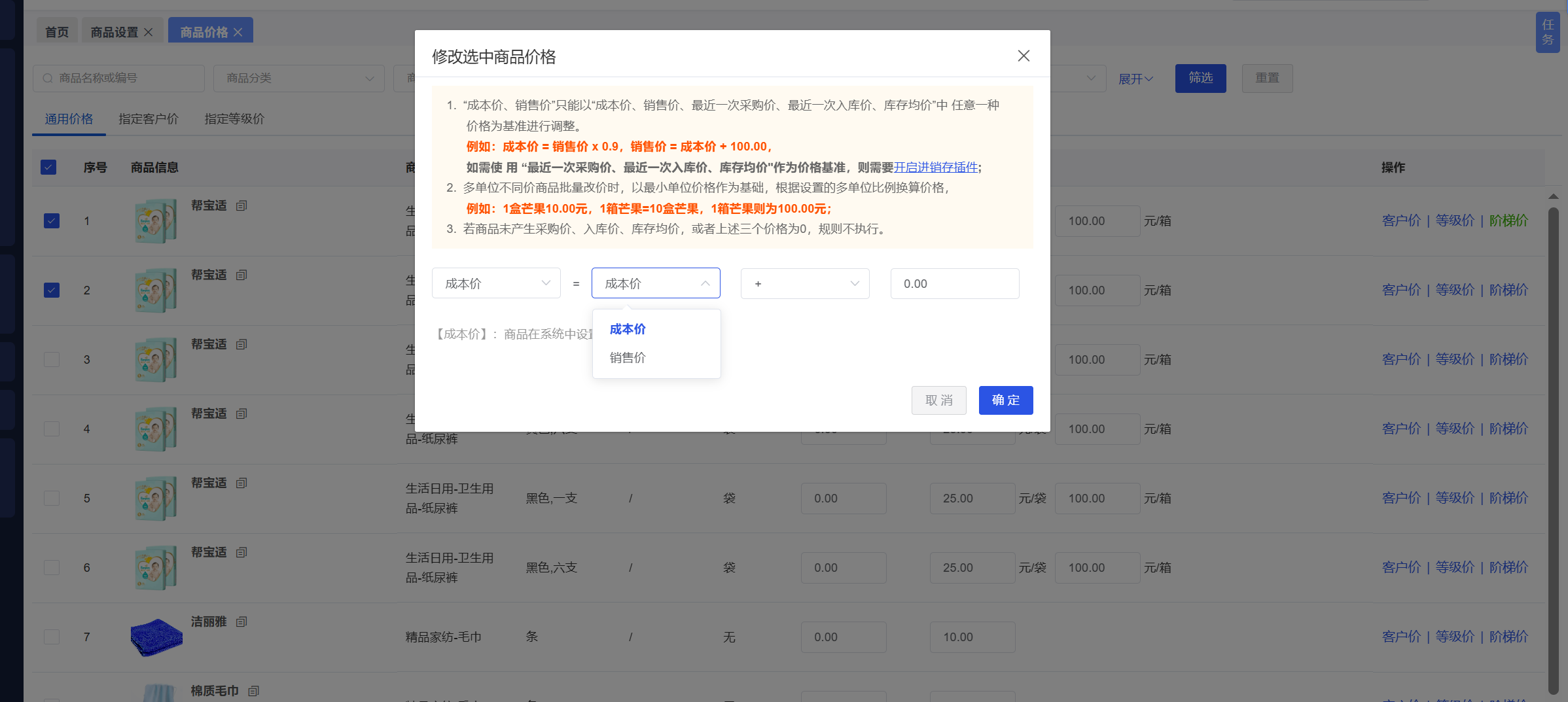The height and width of the screenshot is (702, 1568).
Task: Close the 商品设置 tab with X icon
Action: 149,32
